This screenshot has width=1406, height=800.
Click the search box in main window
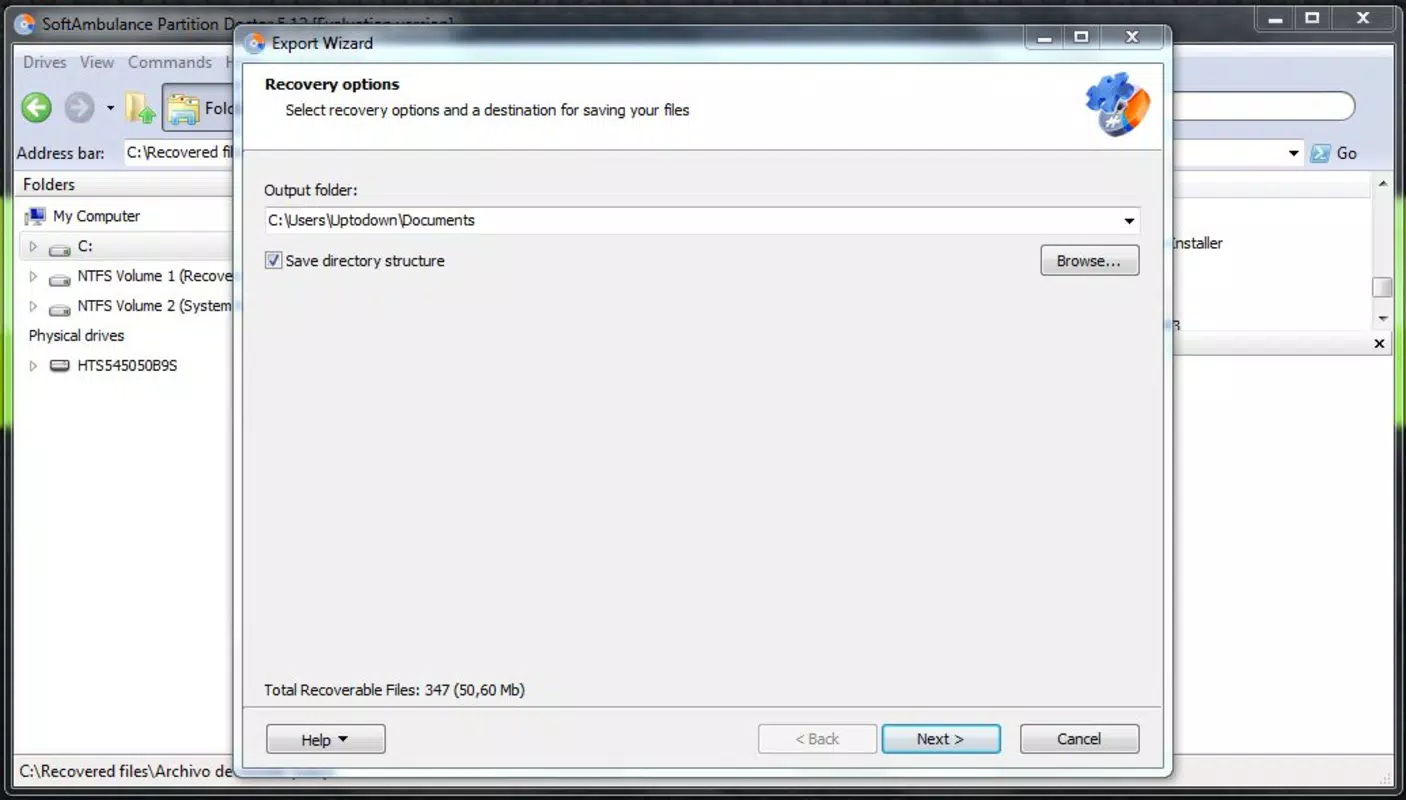tap(1262, 106)
